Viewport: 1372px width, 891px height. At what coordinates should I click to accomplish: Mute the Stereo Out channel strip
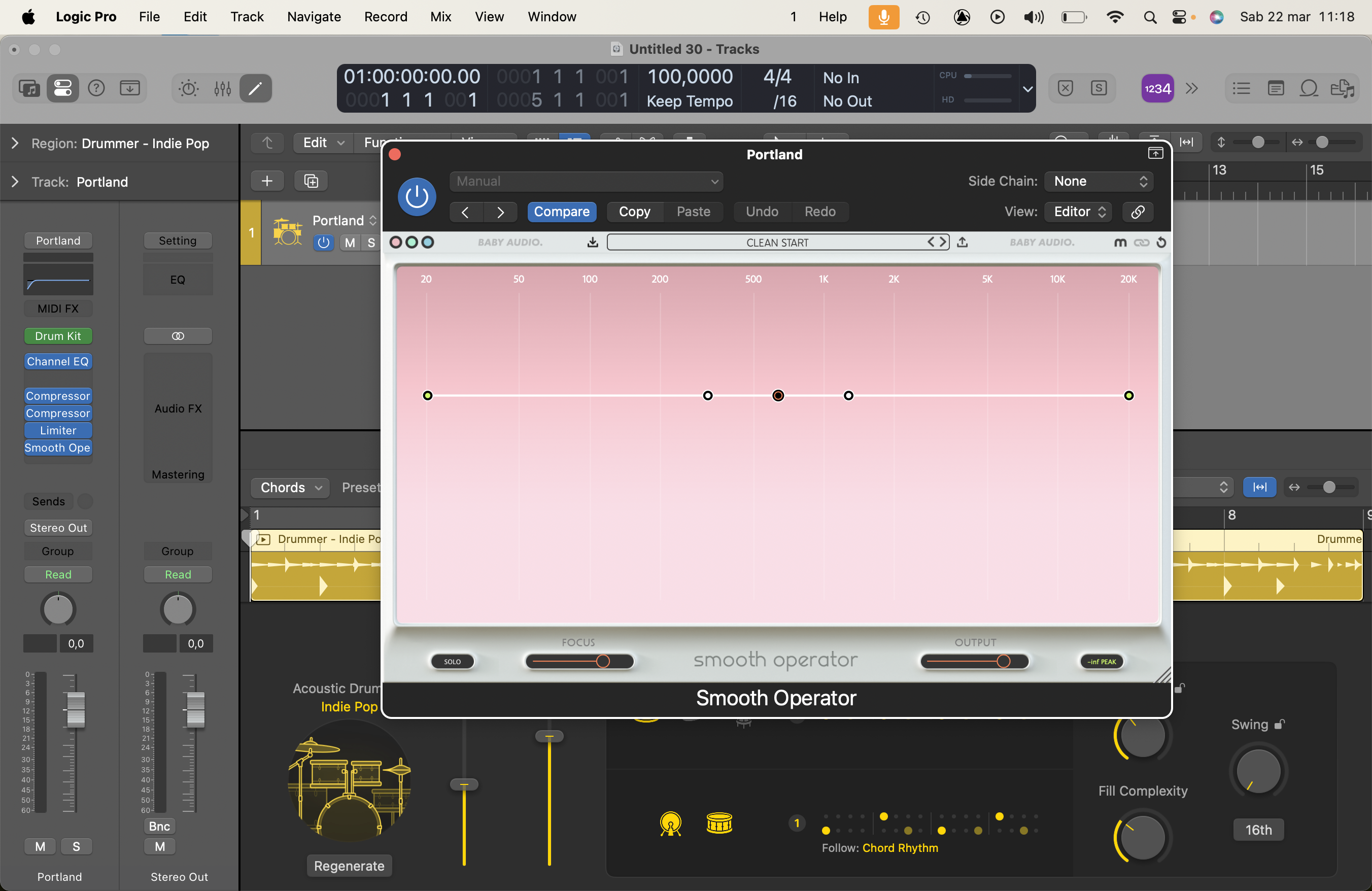pyautogui.click(x=160, y=847)
